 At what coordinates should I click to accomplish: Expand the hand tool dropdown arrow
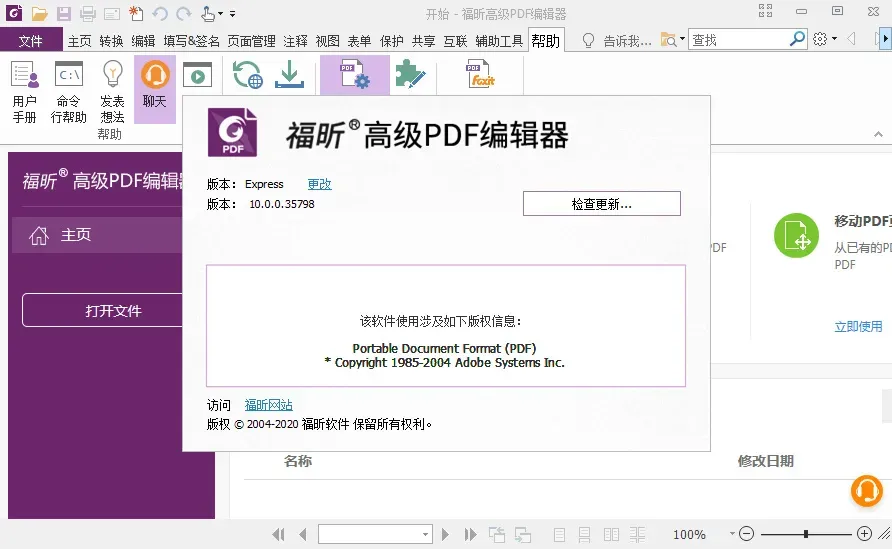pyautogui.click(x=221, y=13)
